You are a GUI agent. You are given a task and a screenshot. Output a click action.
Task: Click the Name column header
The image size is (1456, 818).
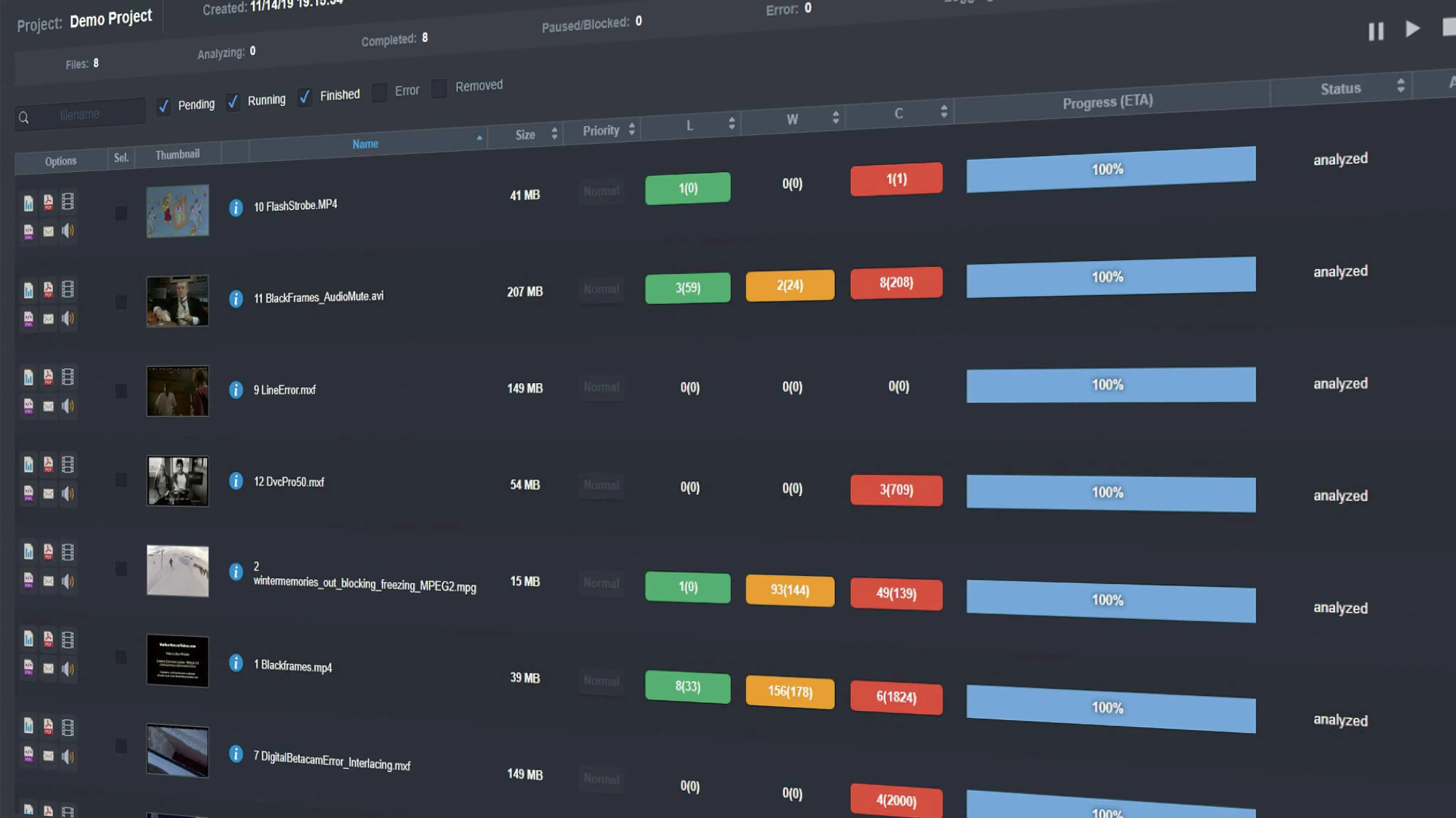coord(365,144)
